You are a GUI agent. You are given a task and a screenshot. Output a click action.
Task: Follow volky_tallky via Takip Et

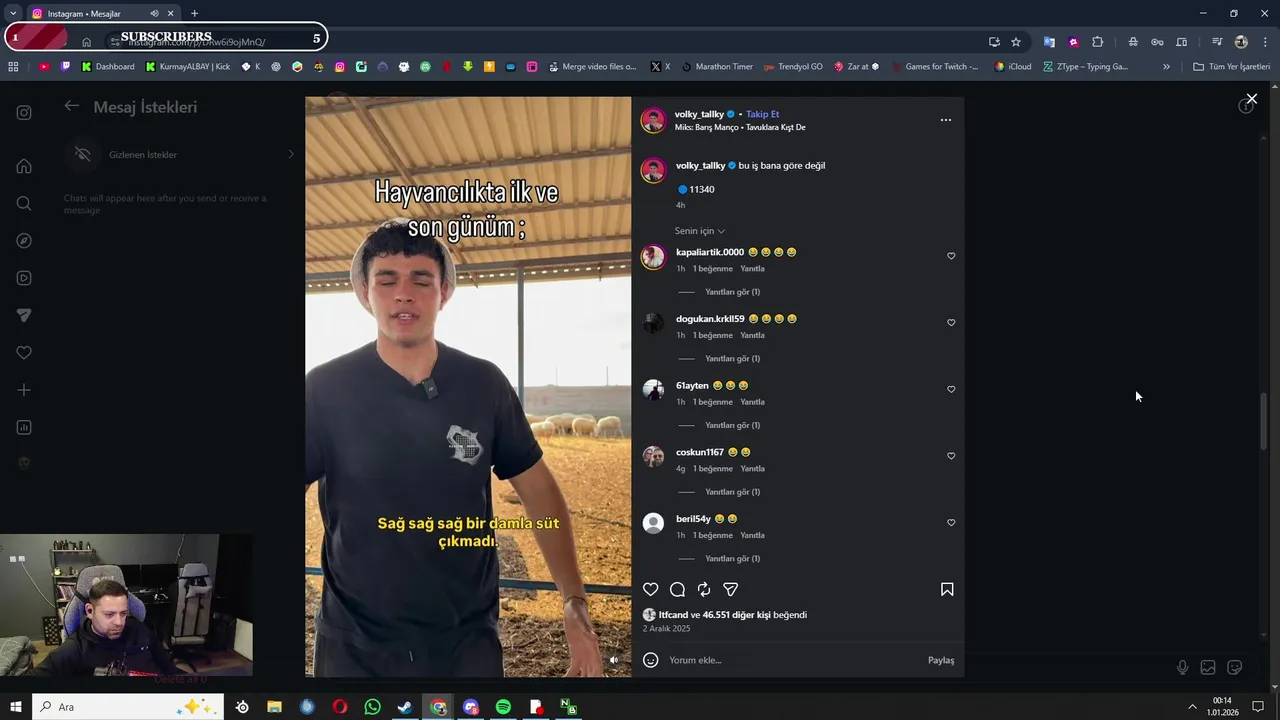click(x=762, y=114)
